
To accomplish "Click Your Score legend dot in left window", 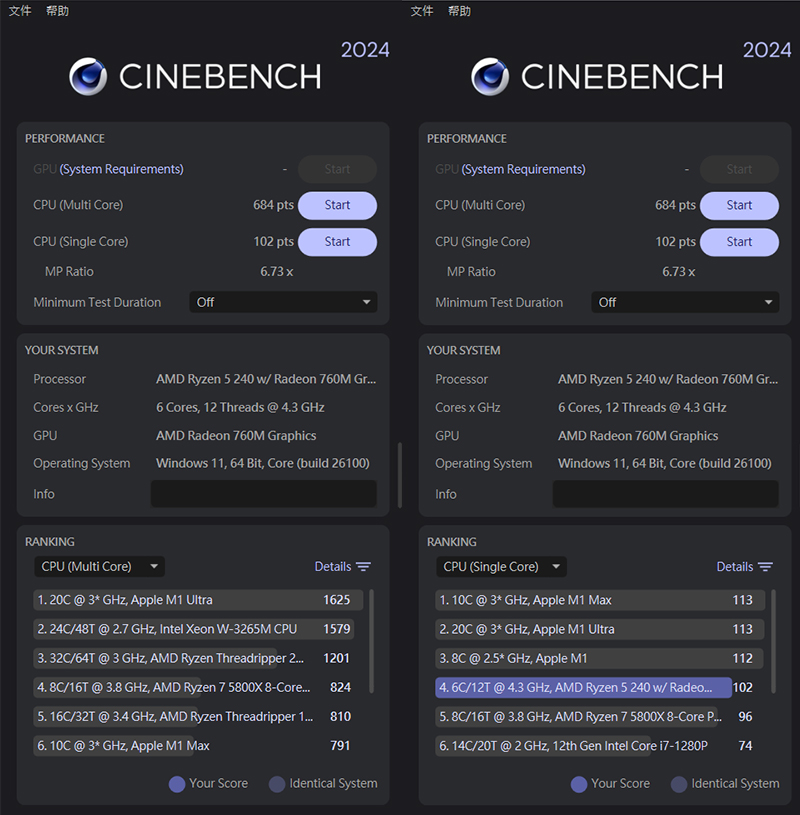I will (177, 784).
